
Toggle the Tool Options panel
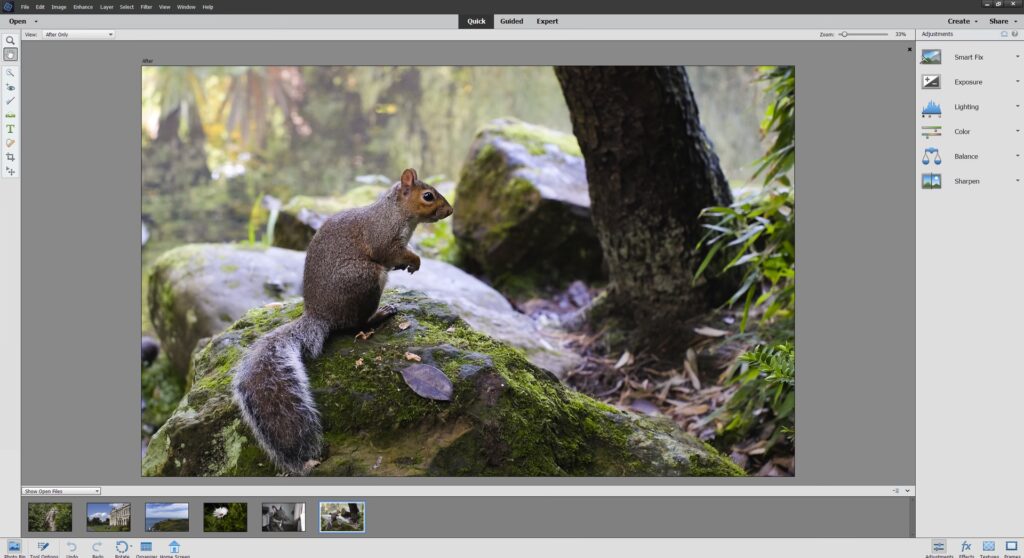tap(43, 547)
